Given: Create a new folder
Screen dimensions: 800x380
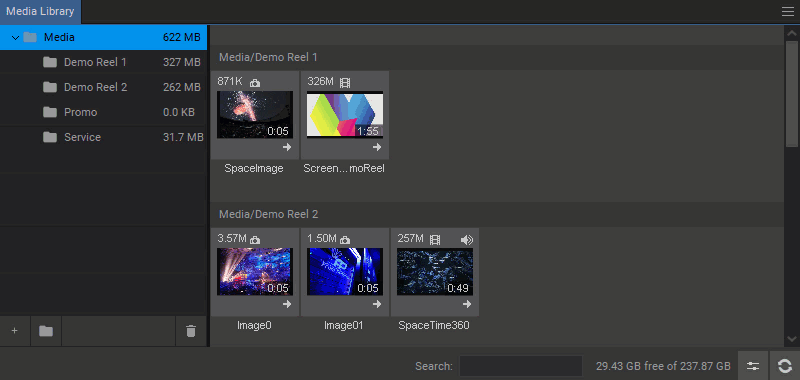Looking at the screenshot, I should click(46, 331).
